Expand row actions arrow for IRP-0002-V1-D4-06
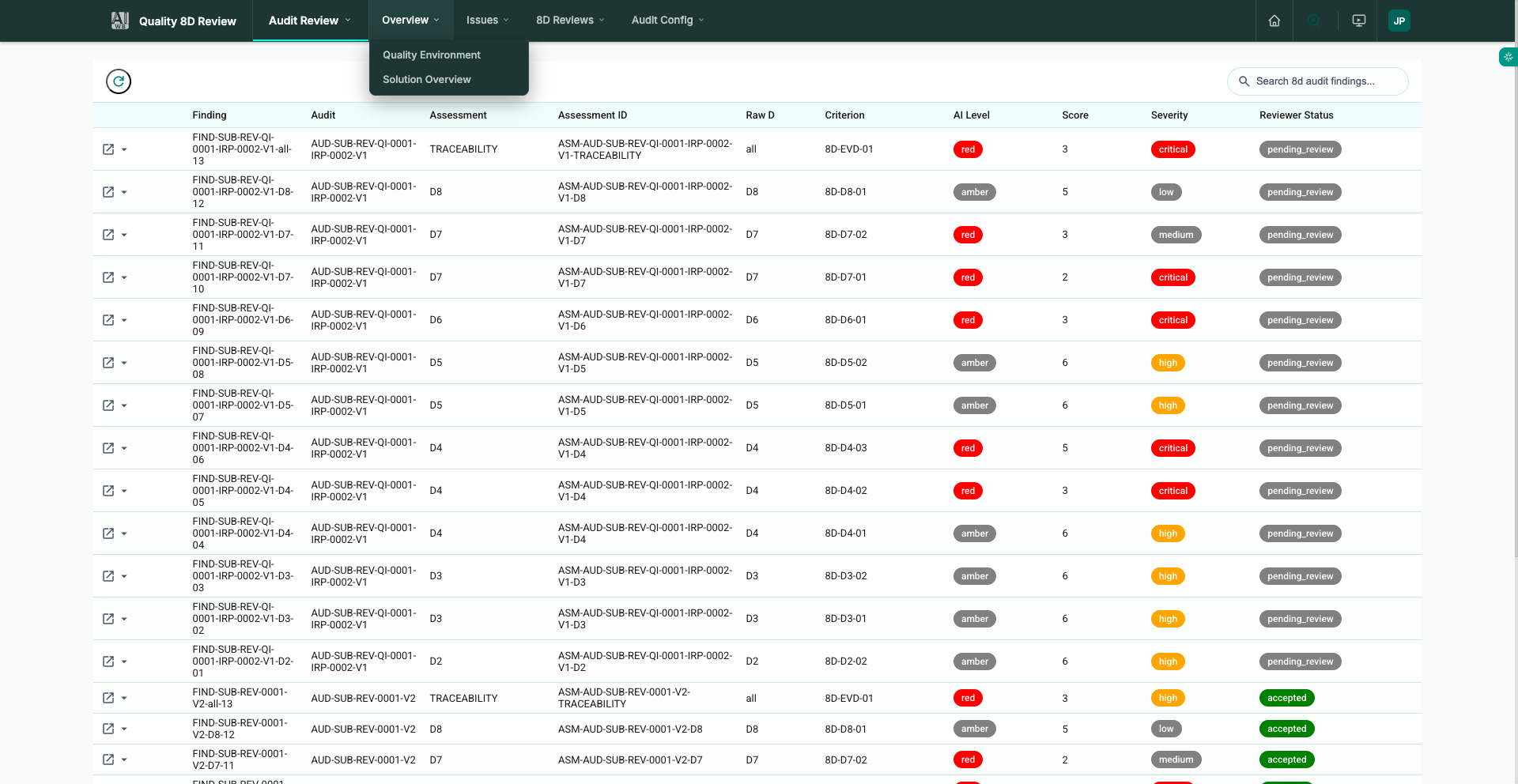Image resolution: width=1518 pixels, height=784 pixels. pos(124,449)
